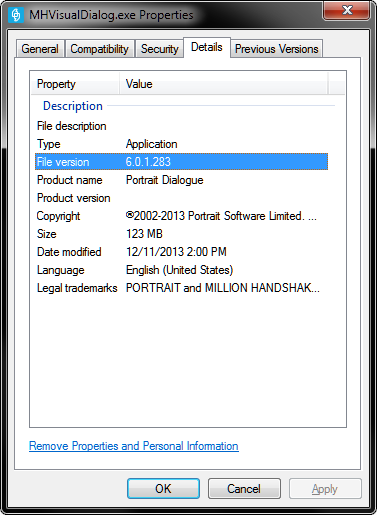Select the Language property row
The width and height of the screenshot is (377, 515).
[x=181, y=270]
